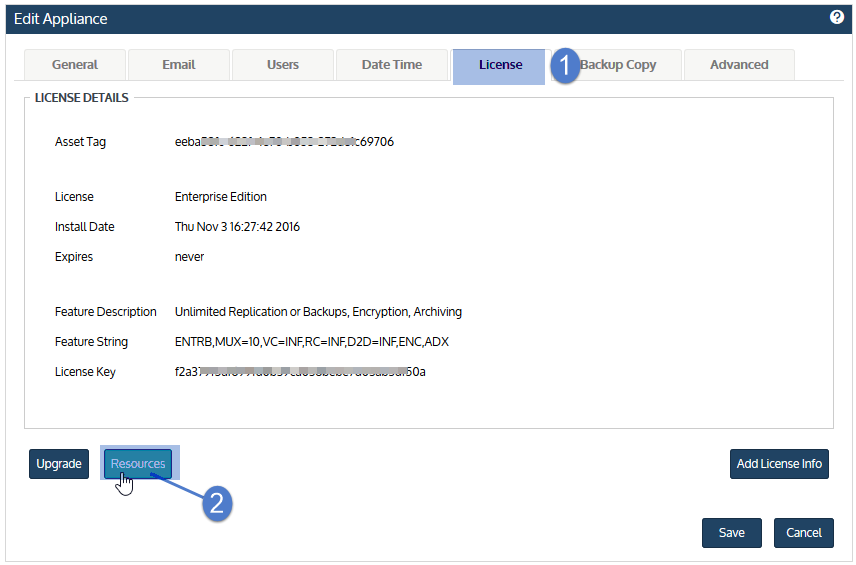Click the 'Unlimited Replication or Backups' feature description
This screenshot has width=856, height=565.
pyautogui.click(x=318, y=312)
